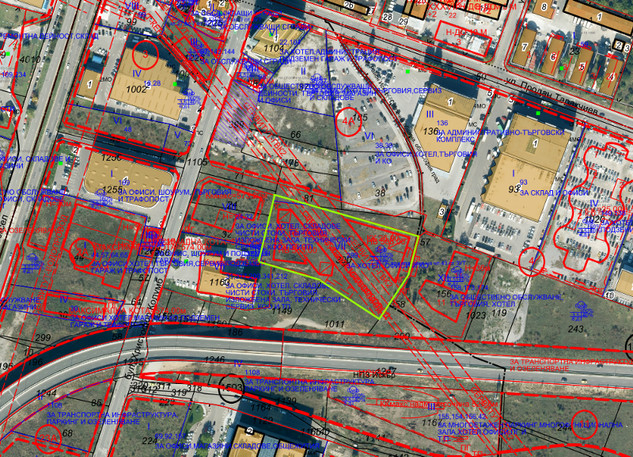Click parcel number 243
The height and width of the screenshot is (457, 633).
click(576, 328)
